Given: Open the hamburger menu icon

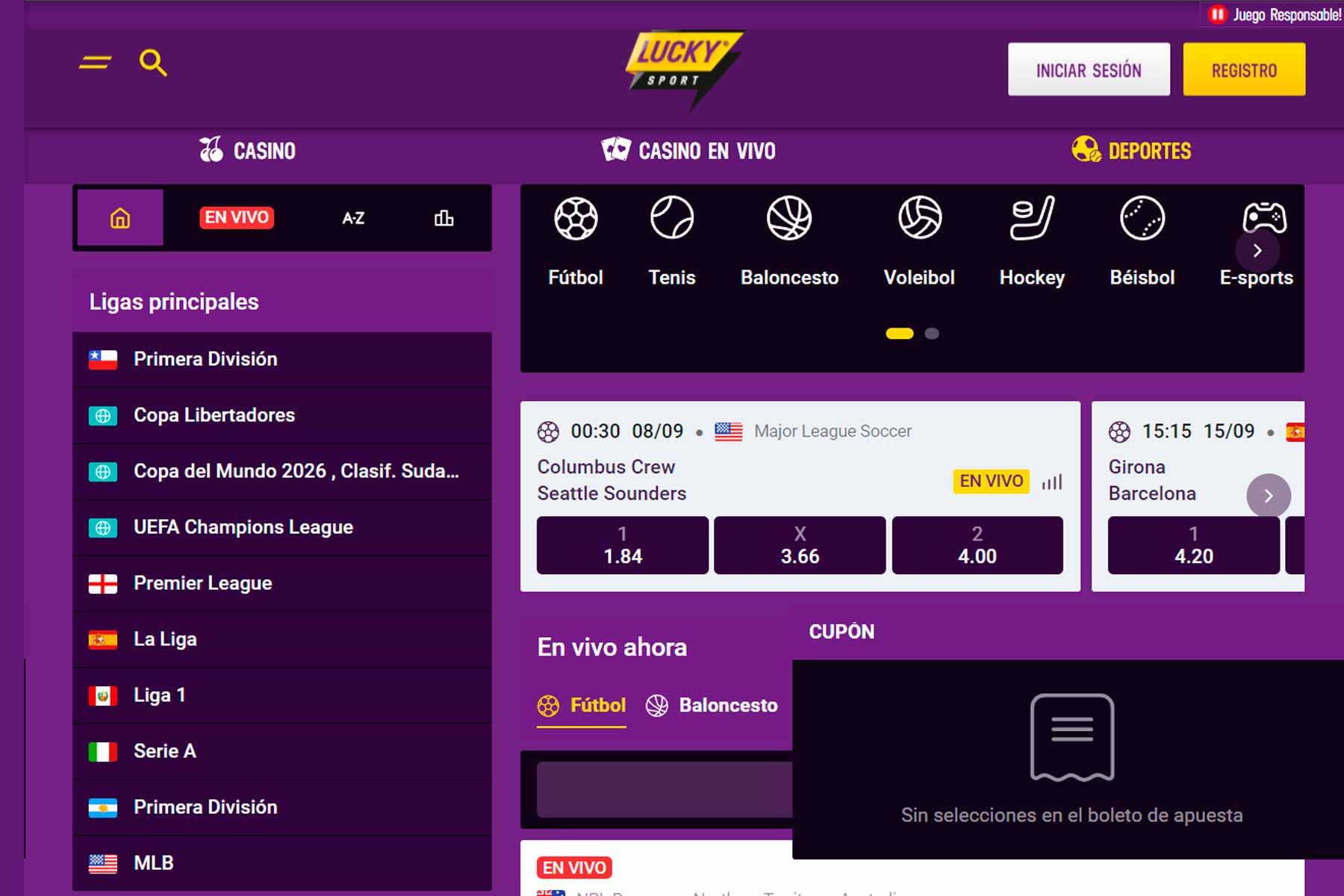Looking at the screenshot, I should tap(95, 63).
